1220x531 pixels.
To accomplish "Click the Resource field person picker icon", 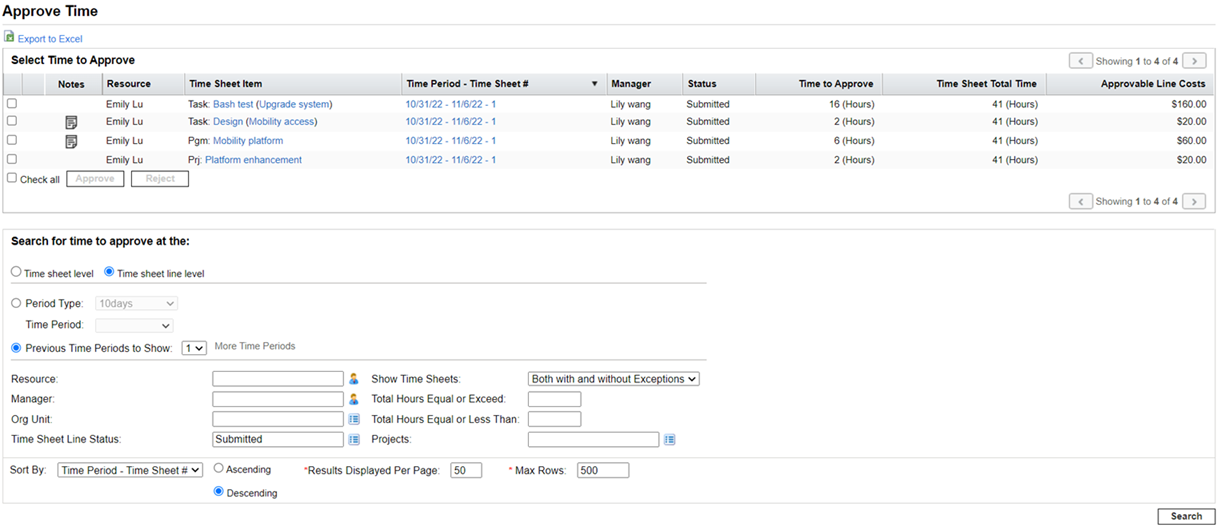I will 353,379.
